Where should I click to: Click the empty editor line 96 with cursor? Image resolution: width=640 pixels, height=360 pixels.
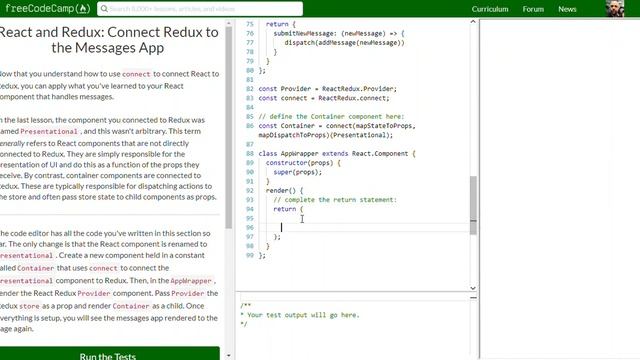(x=363, y=227)
